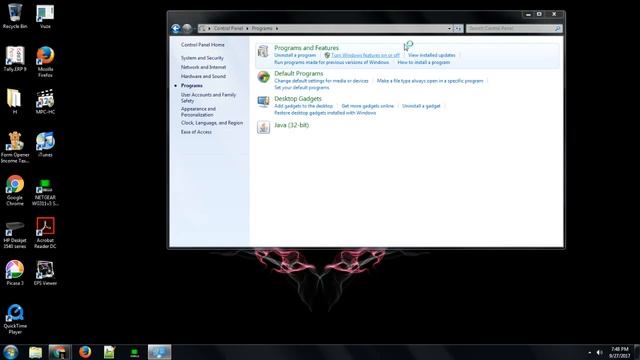Click Turn Windows features on or off
The width and height of the screenshot is (640, 360).
[x=365, y=55]
